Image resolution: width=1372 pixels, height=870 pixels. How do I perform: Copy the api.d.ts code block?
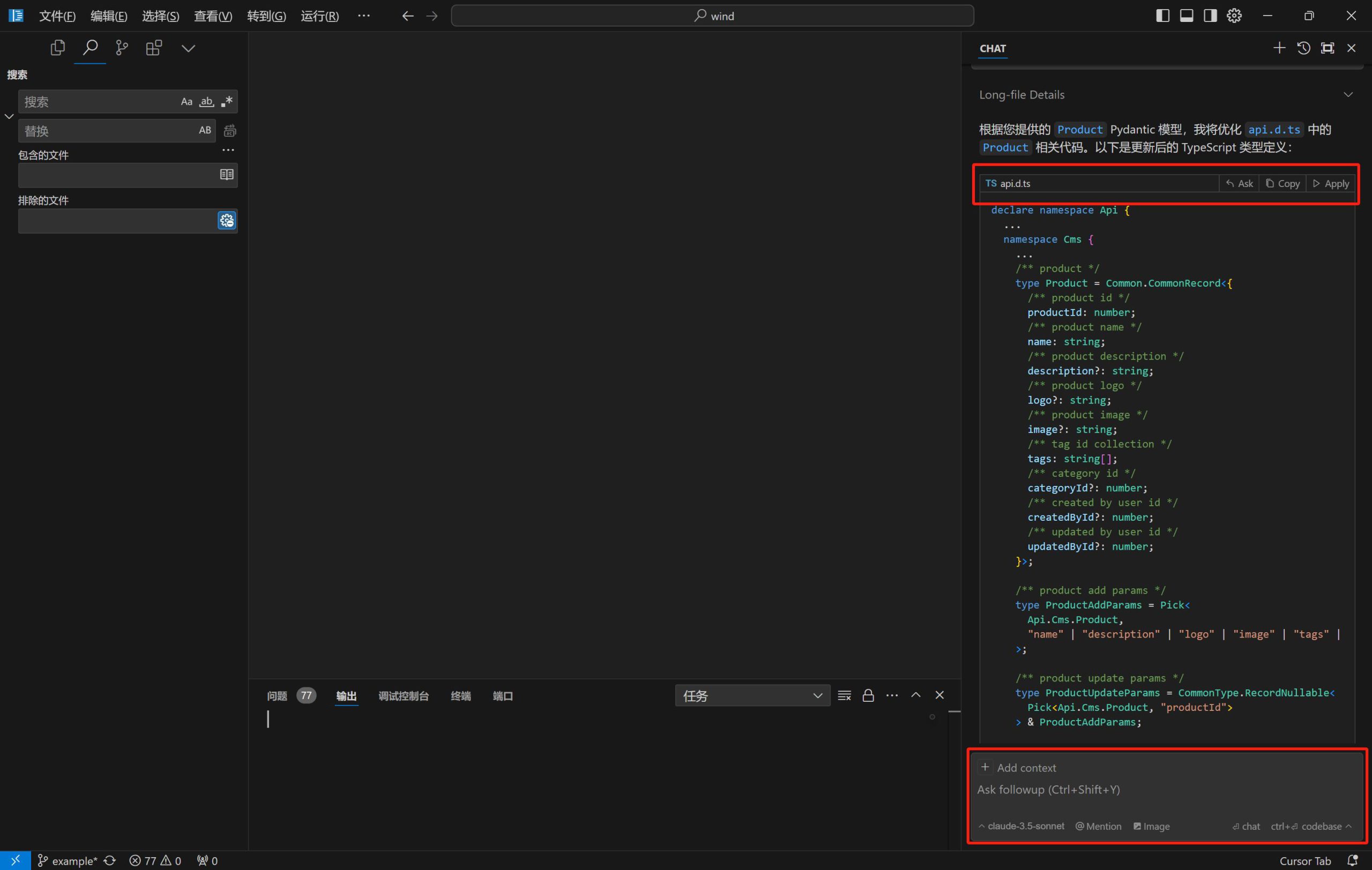1283,183
